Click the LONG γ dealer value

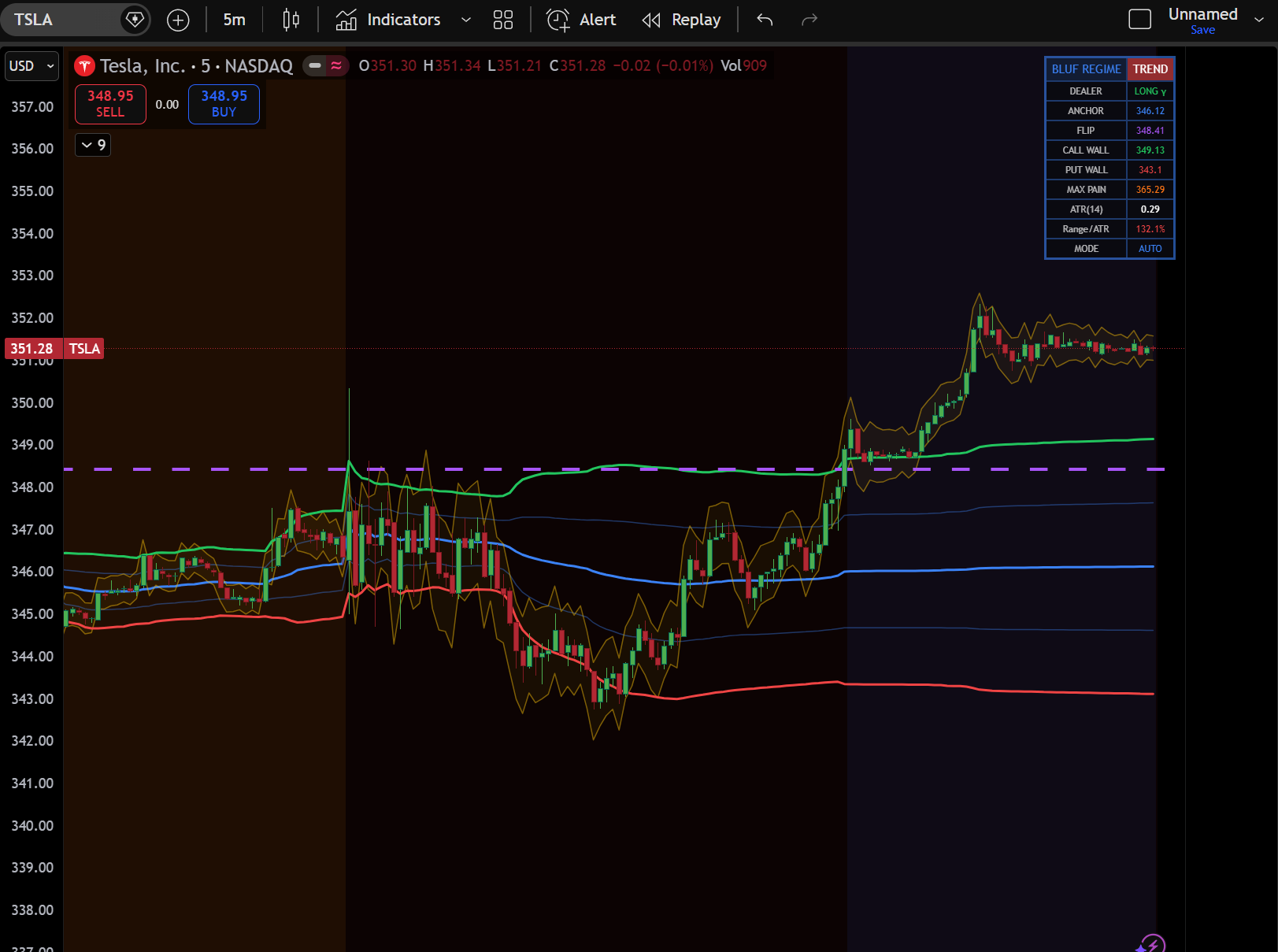(1150, 91)
